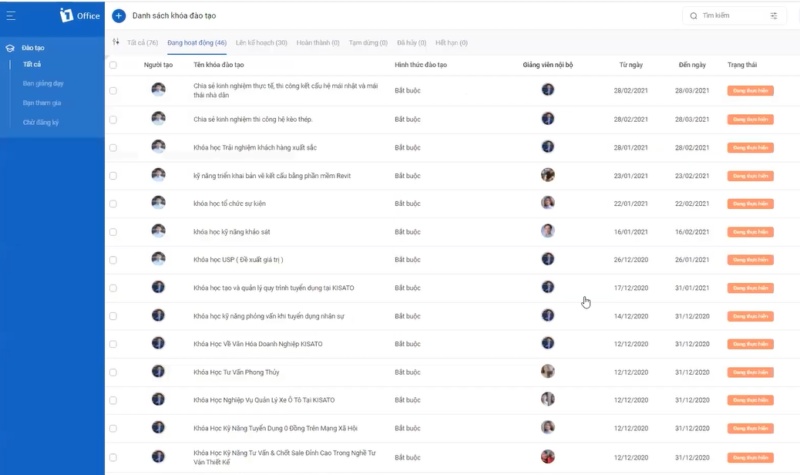Click the blue plus add-course button
The image size is (800, 475).
click(x=118, y=16)
